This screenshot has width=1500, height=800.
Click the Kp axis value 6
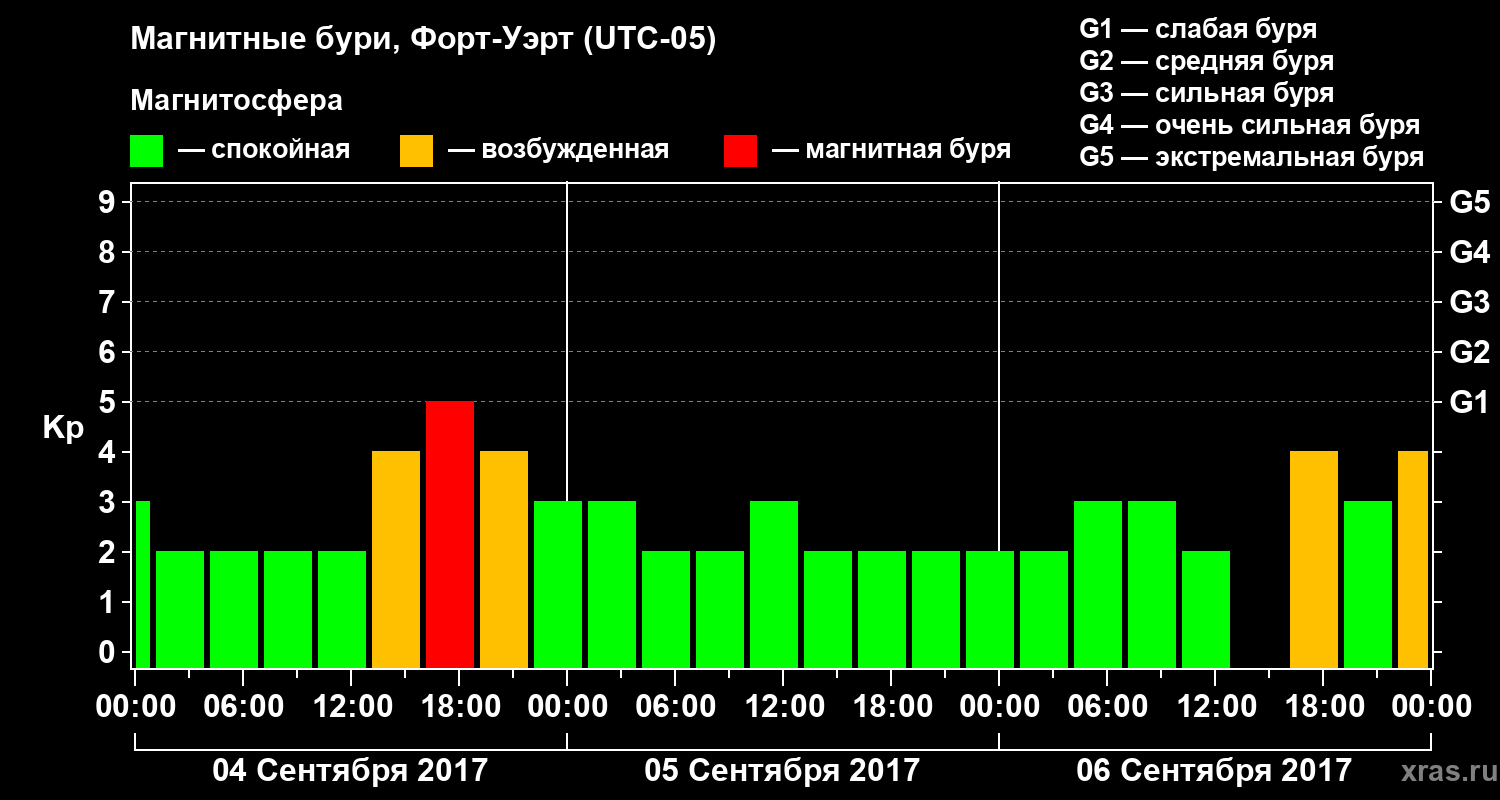(x=109, y=352)
